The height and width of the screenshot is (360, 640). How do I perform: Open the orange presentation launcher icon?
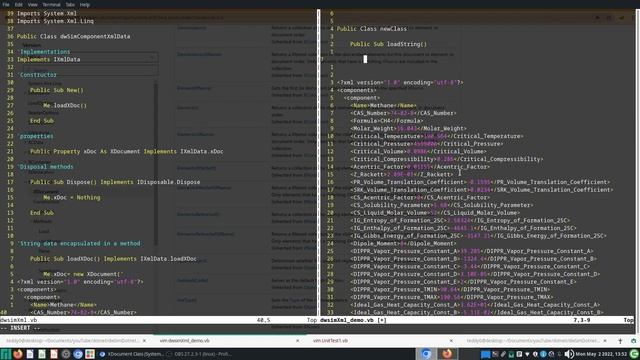(54, 354)
